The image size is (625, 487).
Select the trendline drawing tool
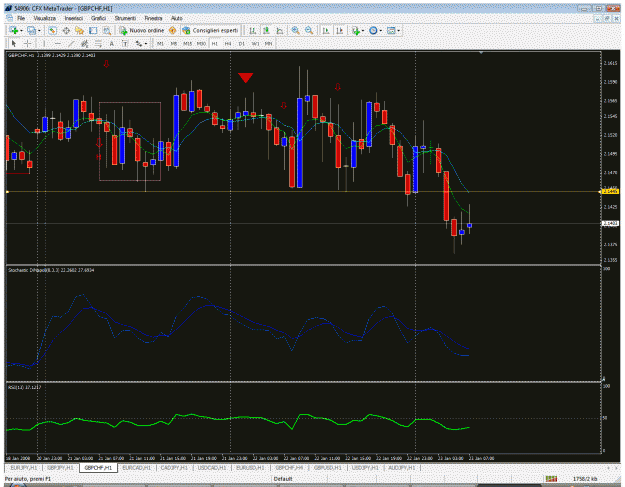pos(71,43)
